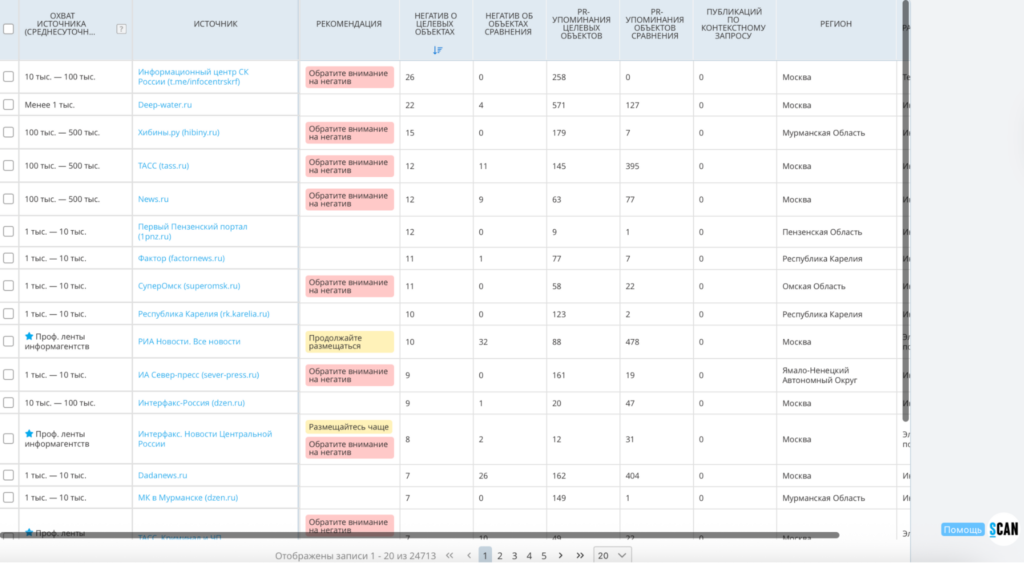Open Первый Пензенский портал (1pnz.ru) link
The width and height of the screenshot is (1024, 563).
(x=193, y=231)
